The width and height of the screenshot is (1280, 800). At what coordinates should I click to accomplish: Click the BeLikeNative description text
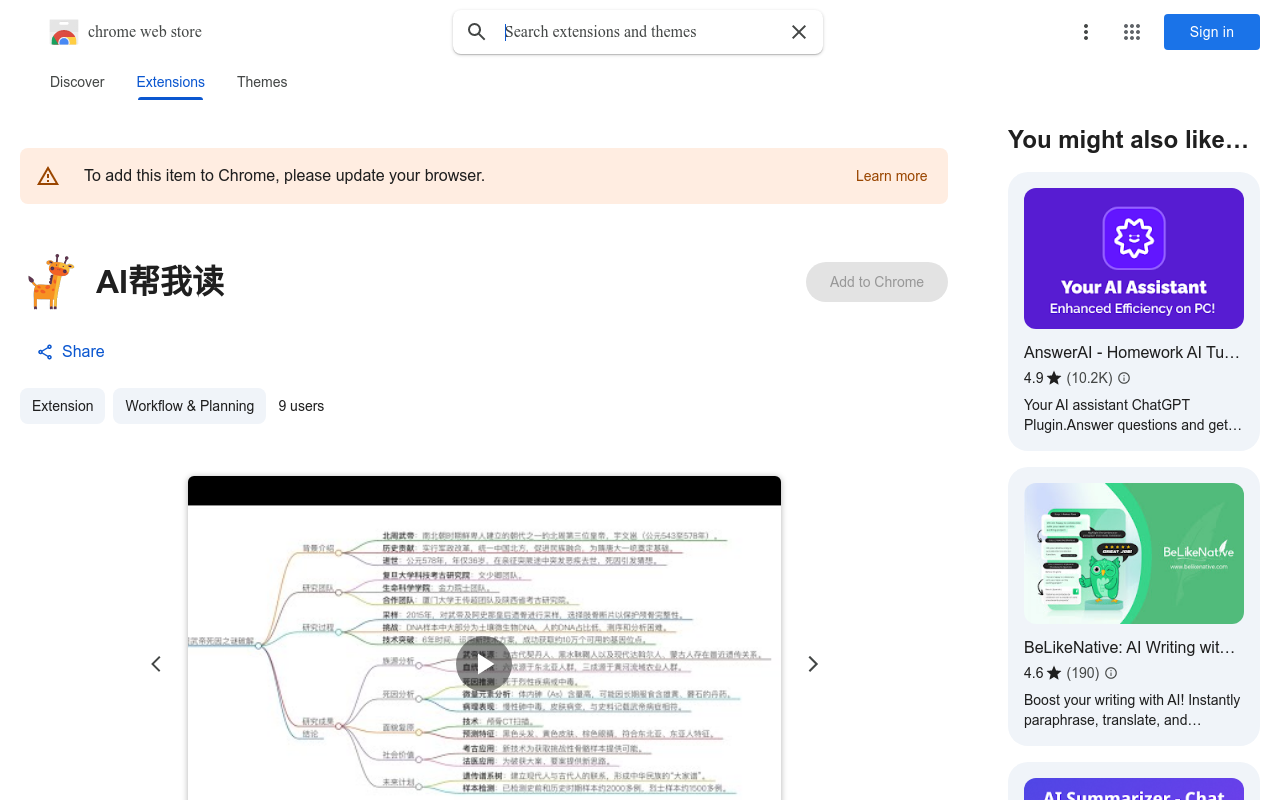(1132, 710)
